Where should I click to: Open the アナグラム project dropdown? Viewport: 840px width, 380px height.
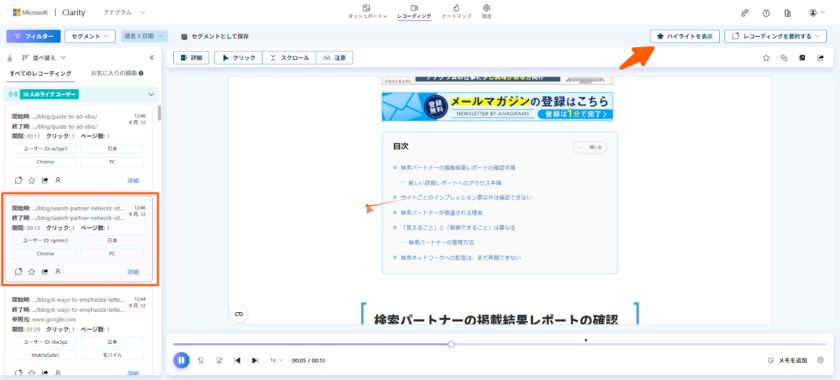124,12
